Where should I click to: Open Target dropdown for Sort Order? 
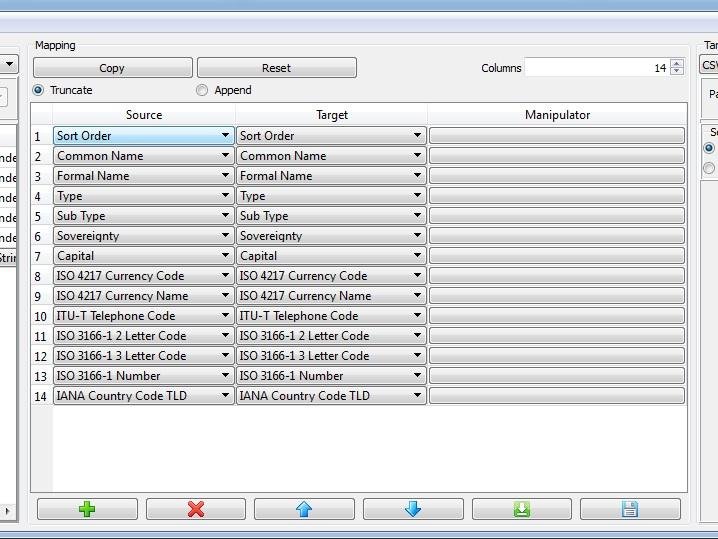[x=331, y=136]
